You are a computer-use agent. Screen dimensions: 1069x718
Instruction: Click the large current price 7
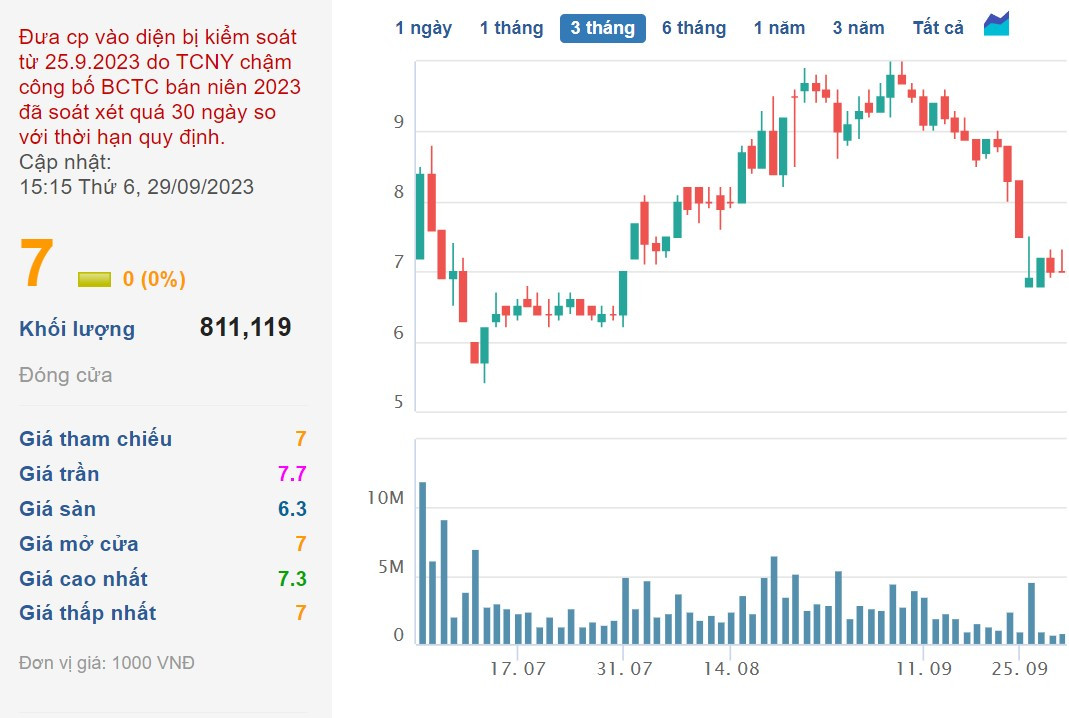coord(37,265)
